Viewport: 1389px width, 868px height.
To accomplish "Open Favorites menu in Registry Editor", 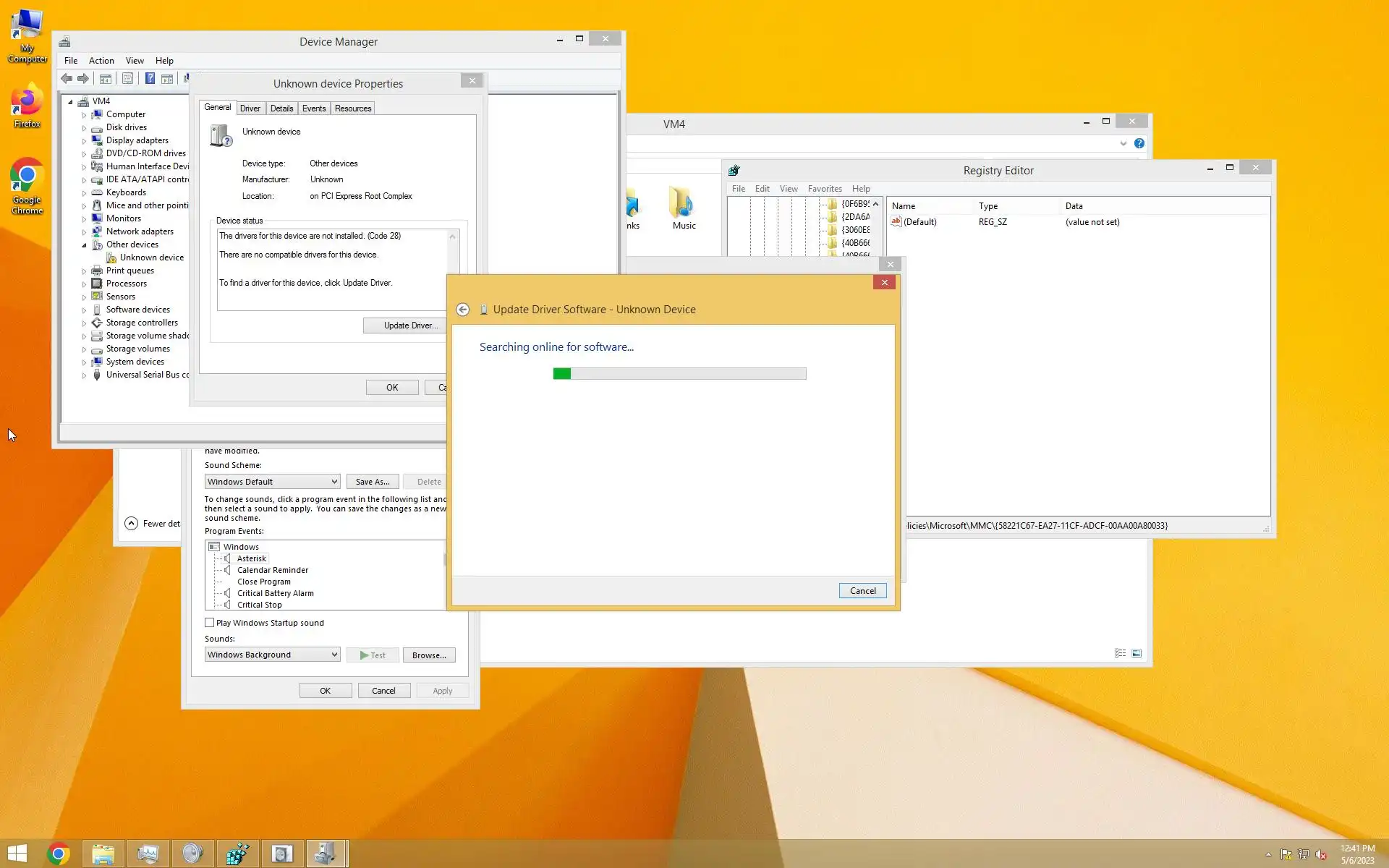I will point(824,189).
